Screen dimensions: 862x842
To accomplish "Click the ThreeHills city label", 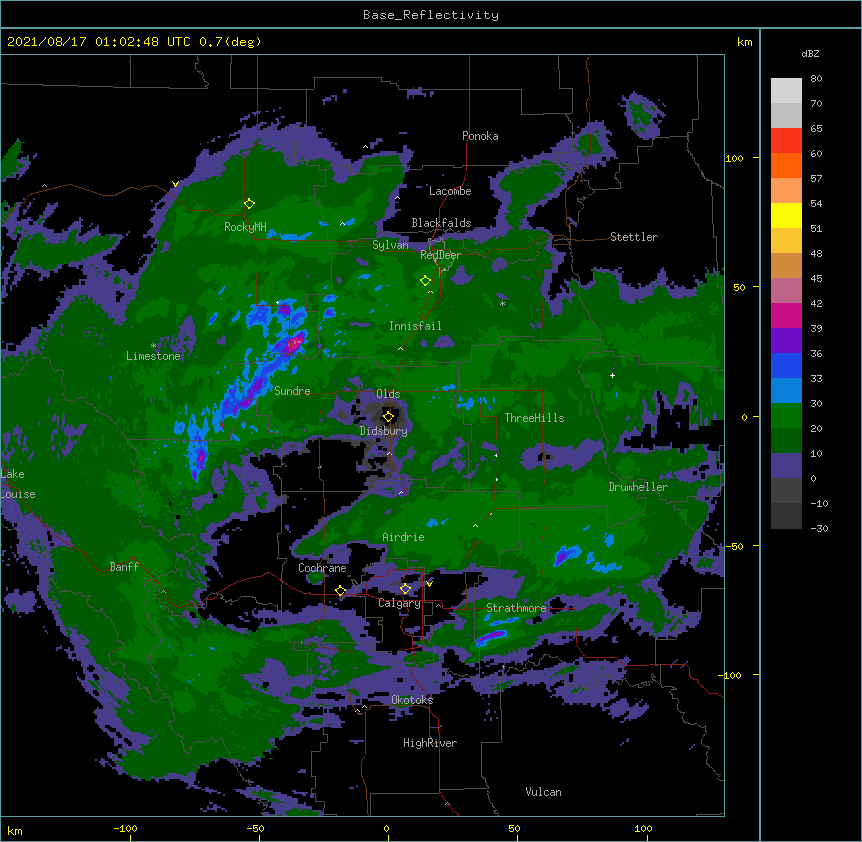I will [x=534, y=418].
